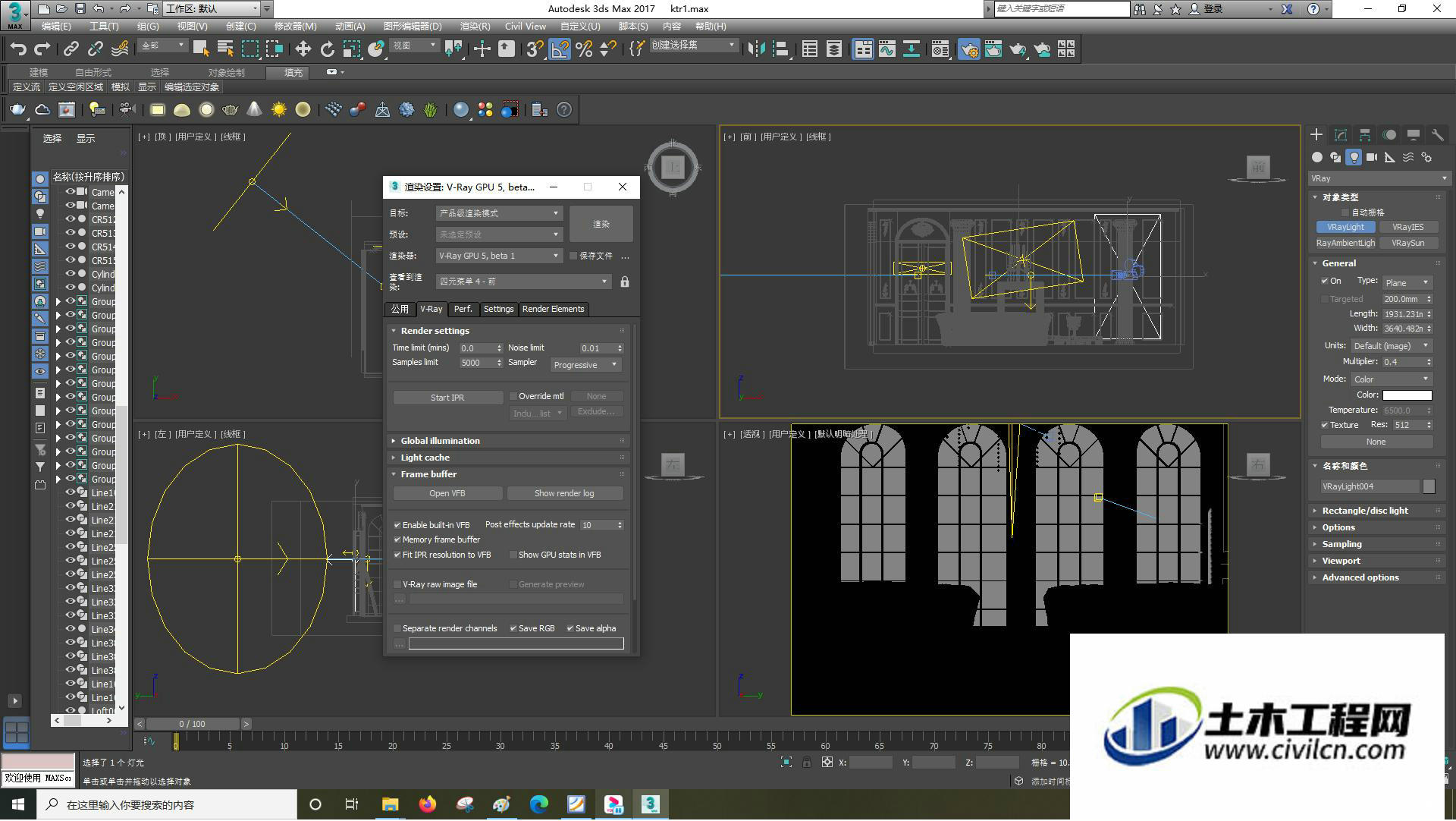Click Show render log button
Image resolution: width=1456 pixels, height=821 pixels.
[564, 494]
